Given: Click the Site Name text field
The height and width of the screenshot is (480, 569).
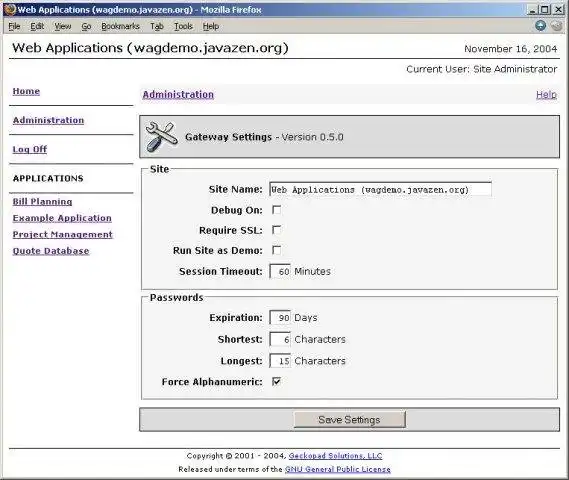Looking at the screenshot, I should (380, 189).
